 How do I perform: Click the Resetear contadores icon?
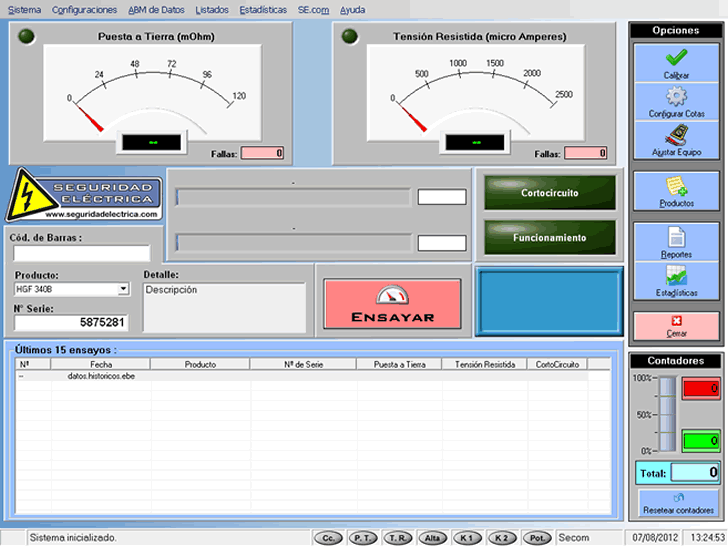(x=679, y=497)
